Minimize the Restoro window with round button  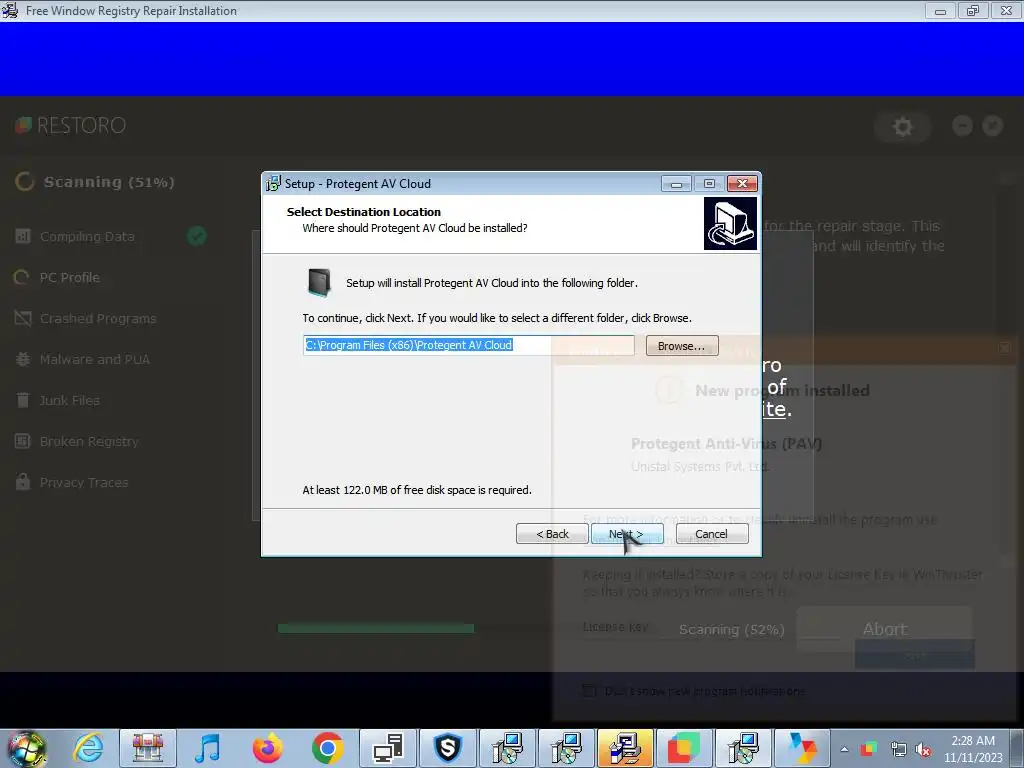(962, 125)
